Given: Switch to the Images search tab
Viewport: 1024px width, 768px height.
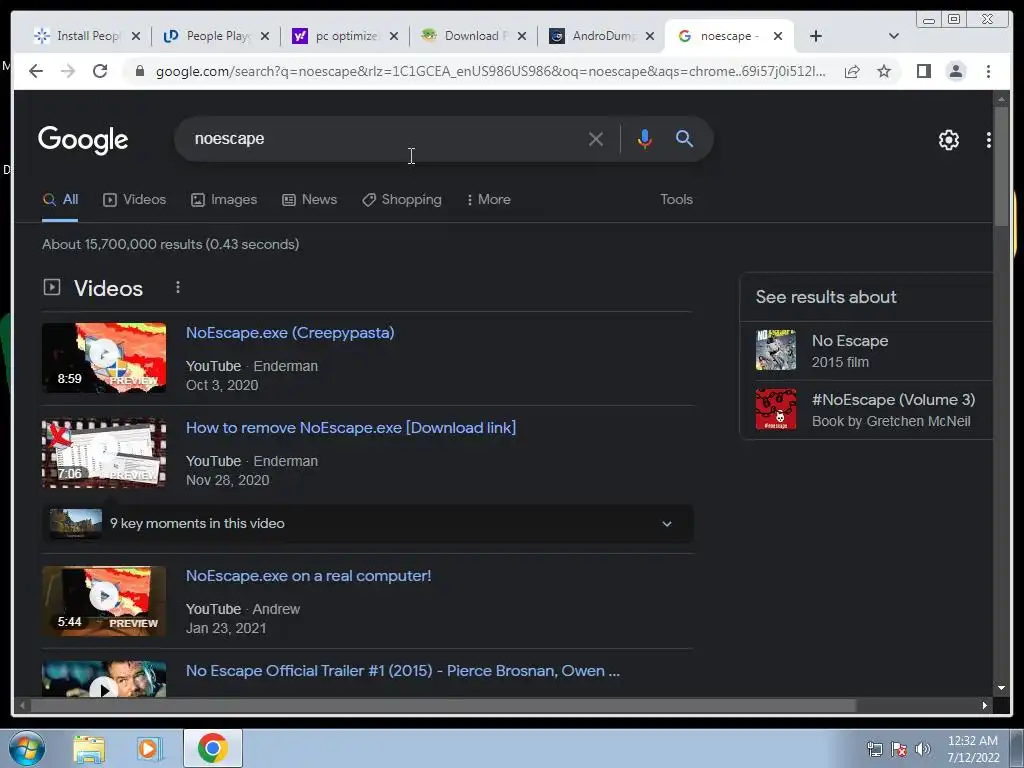Looking at the screenshot, I should pos(224,200).
